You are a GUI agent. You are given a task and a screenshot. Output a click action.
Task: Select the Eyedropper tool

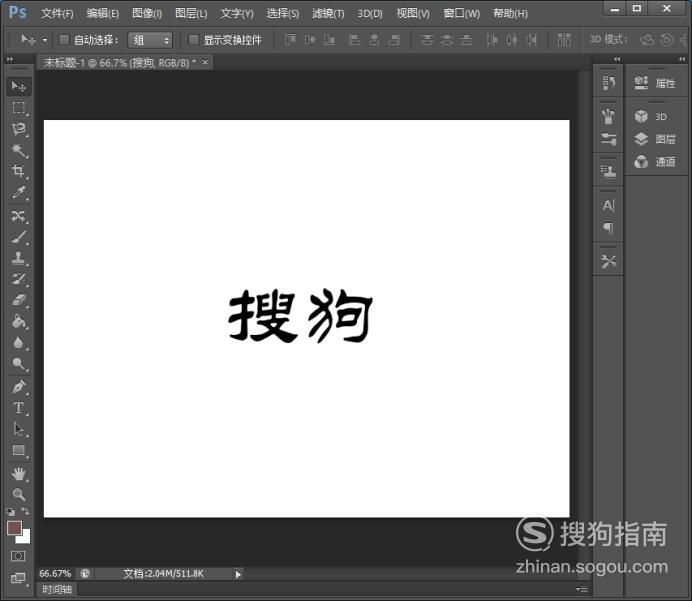click(x=19, y=192)
